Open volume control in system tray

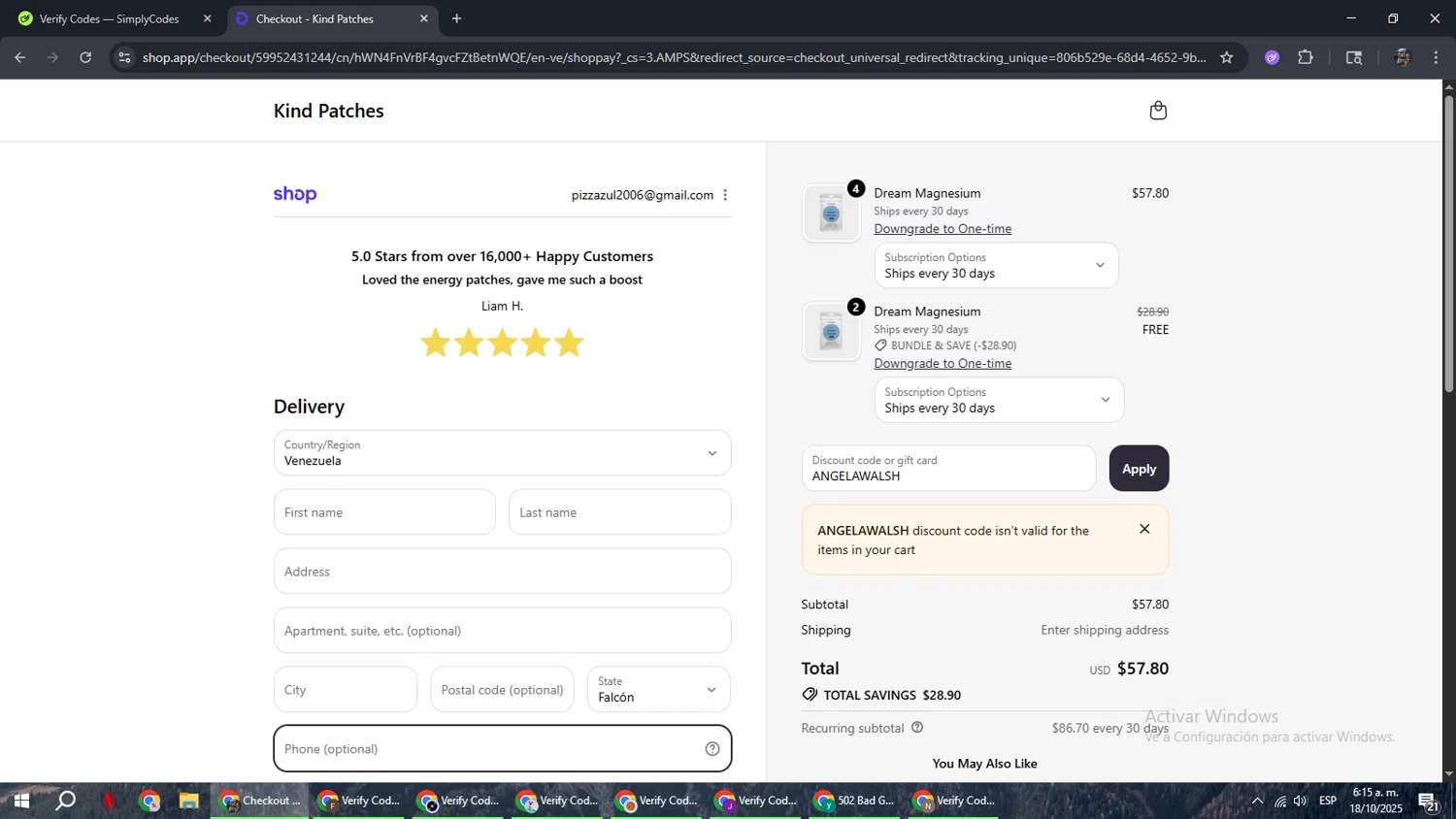[x=1301, y=801]
